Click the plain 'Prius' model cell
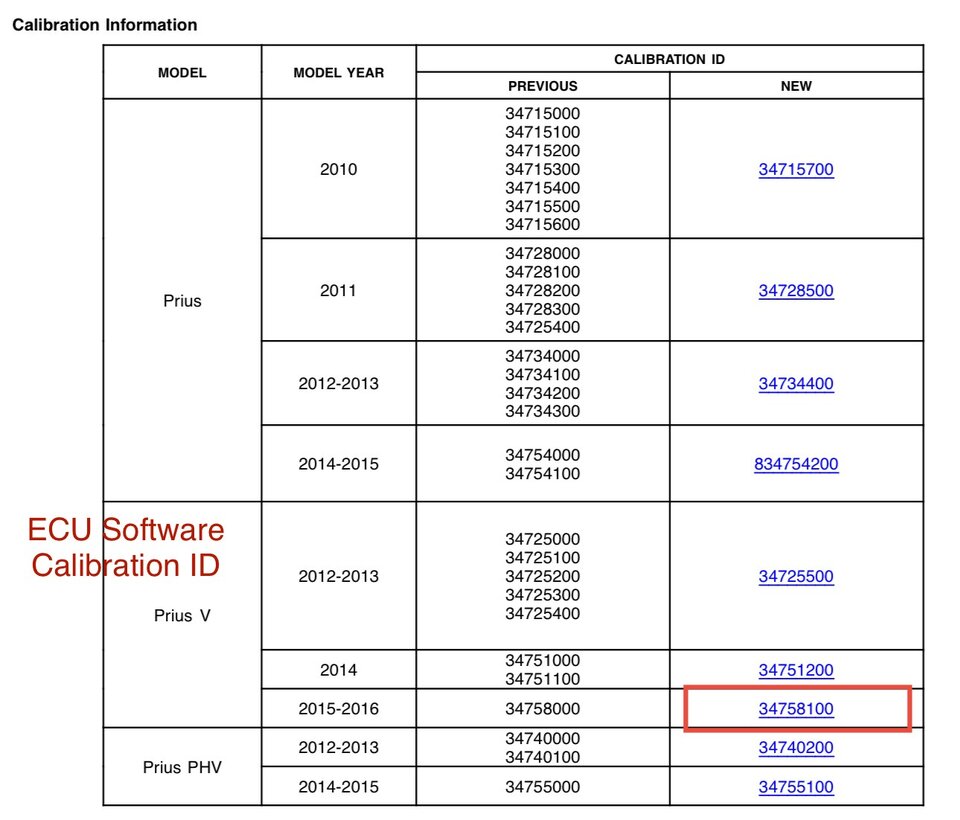 (x=182, y=301)
